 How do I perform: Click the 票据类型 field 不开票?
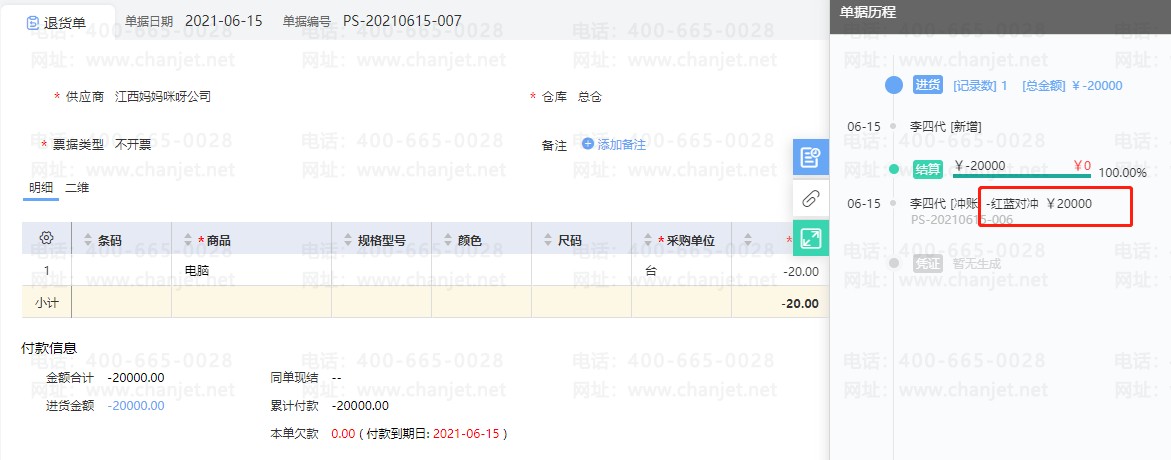coord(133,144)
